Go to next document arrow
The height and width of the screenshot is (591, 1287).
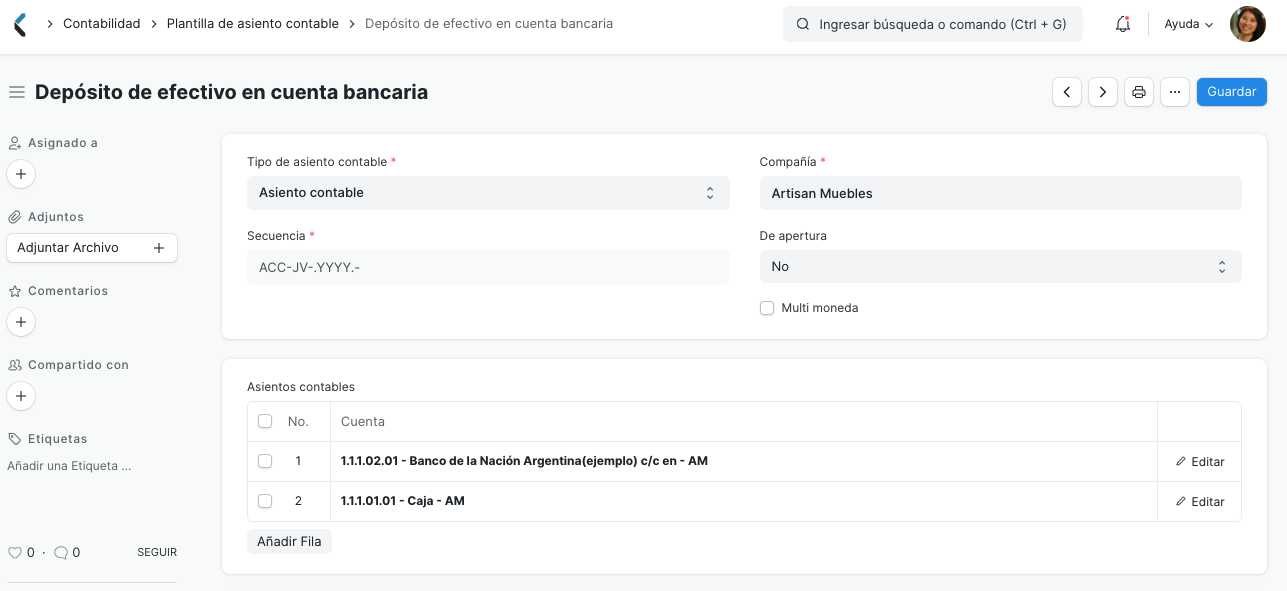coord(1103,92)
